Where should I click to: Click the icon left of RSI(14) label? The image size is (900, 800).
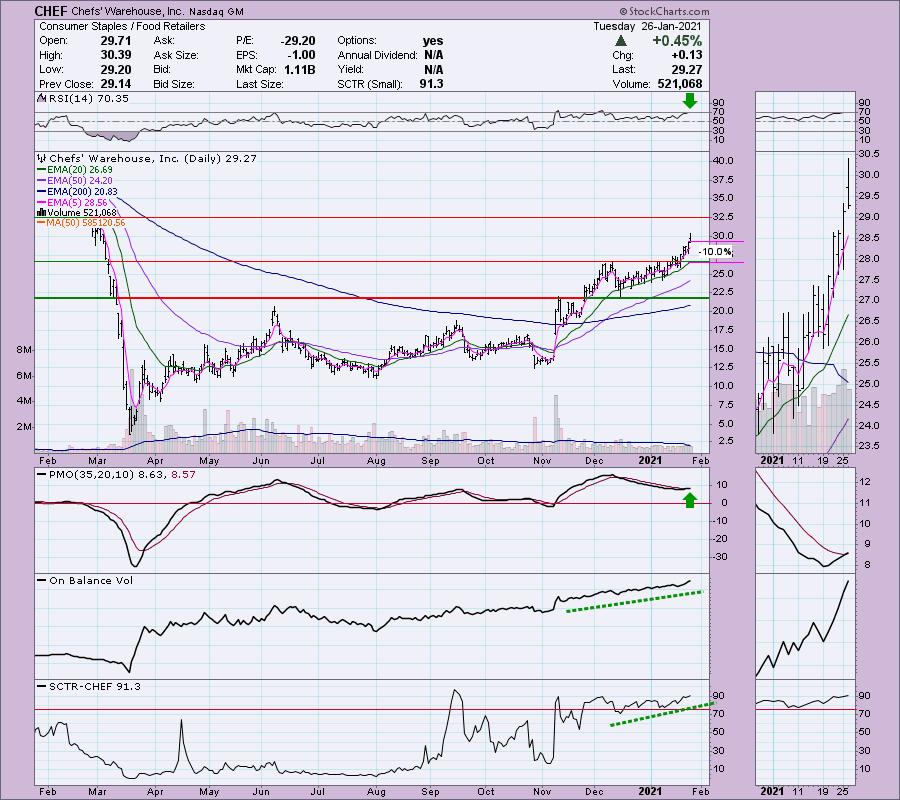pyautogui.click(x=41, y=98)
